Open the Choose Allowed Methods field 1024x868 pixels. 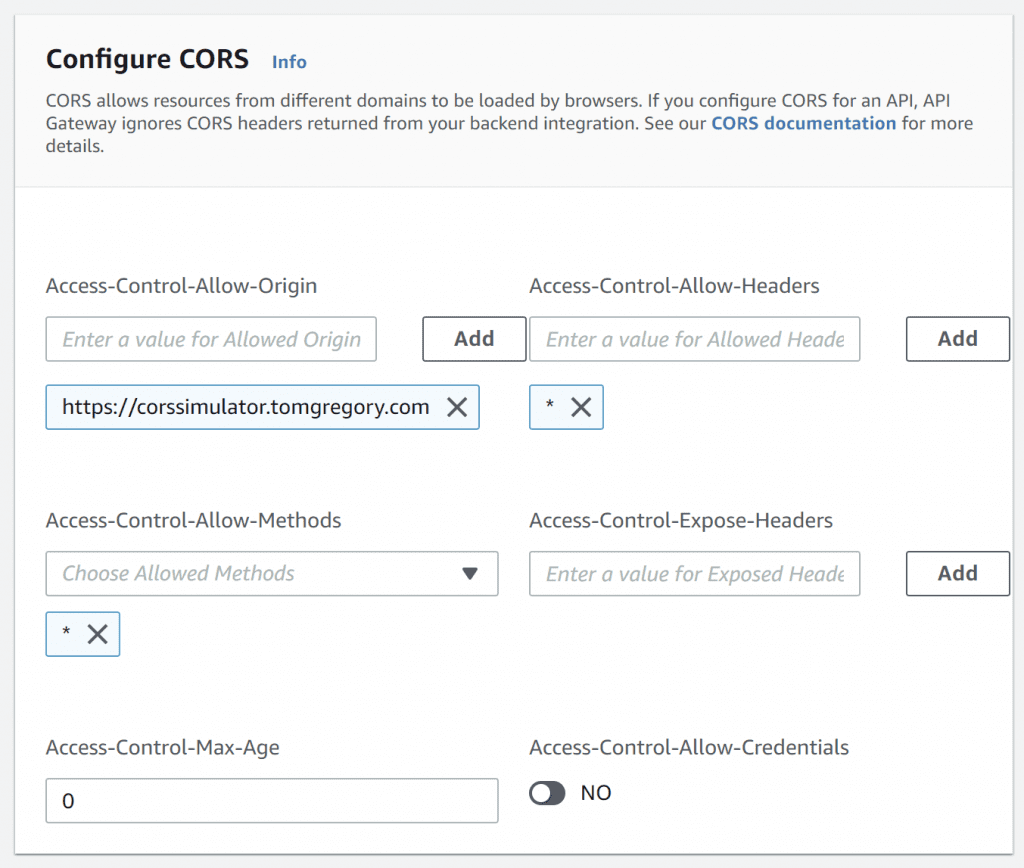[250, 574]
